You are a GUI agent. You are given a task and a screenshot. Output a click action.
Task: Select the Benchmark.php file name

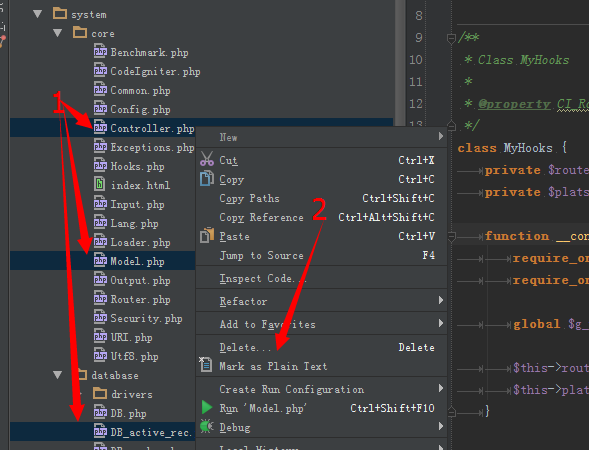(x=149, y=52)
